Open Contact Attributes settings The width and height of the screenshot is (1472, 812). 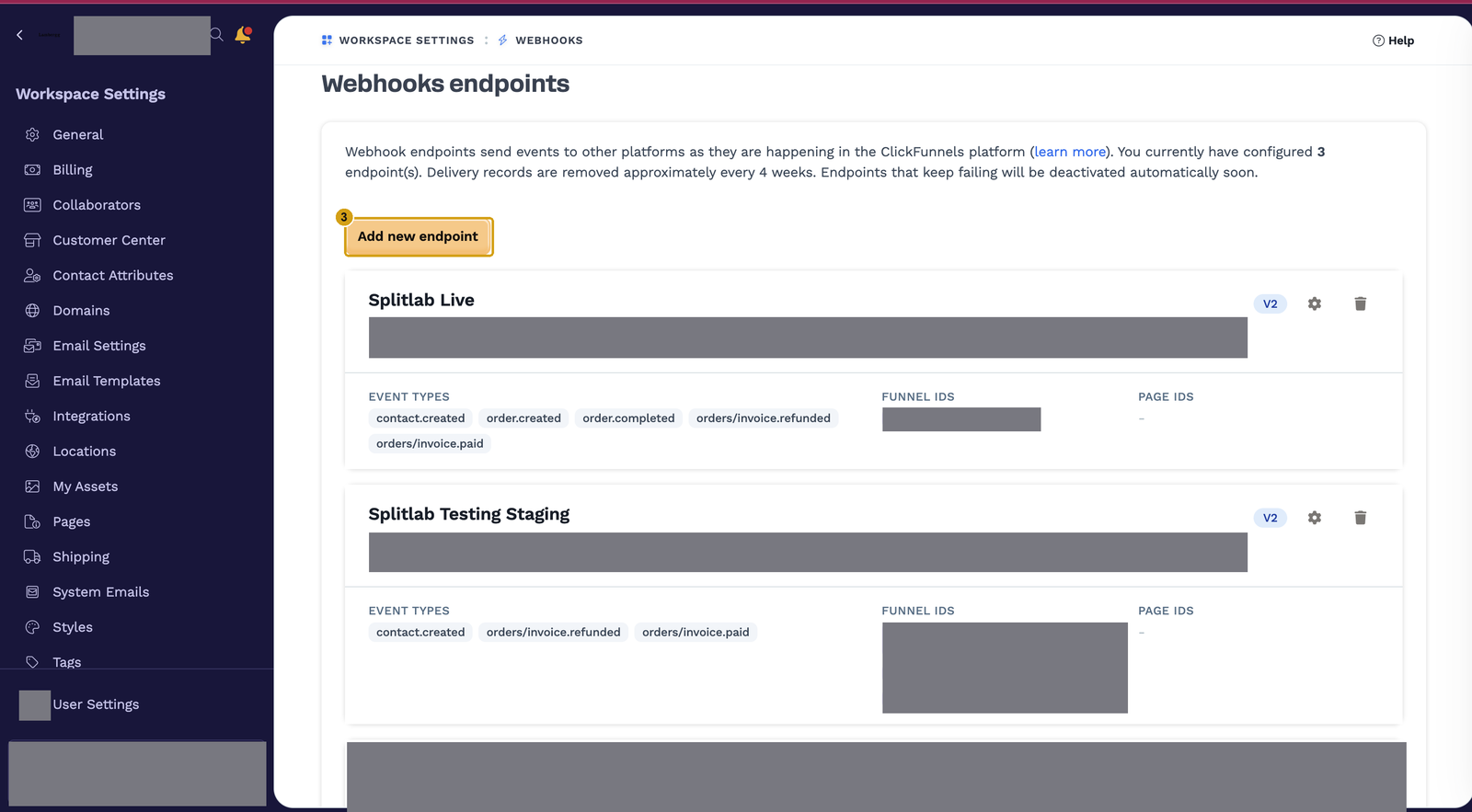113,275
